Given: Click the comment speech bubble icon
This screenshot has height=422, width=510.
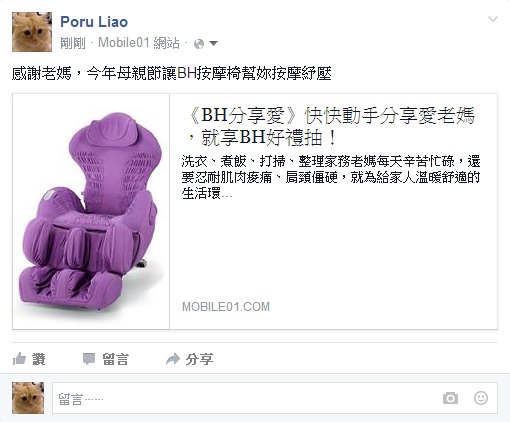Looking at the screenshot, I should [89, 359].
